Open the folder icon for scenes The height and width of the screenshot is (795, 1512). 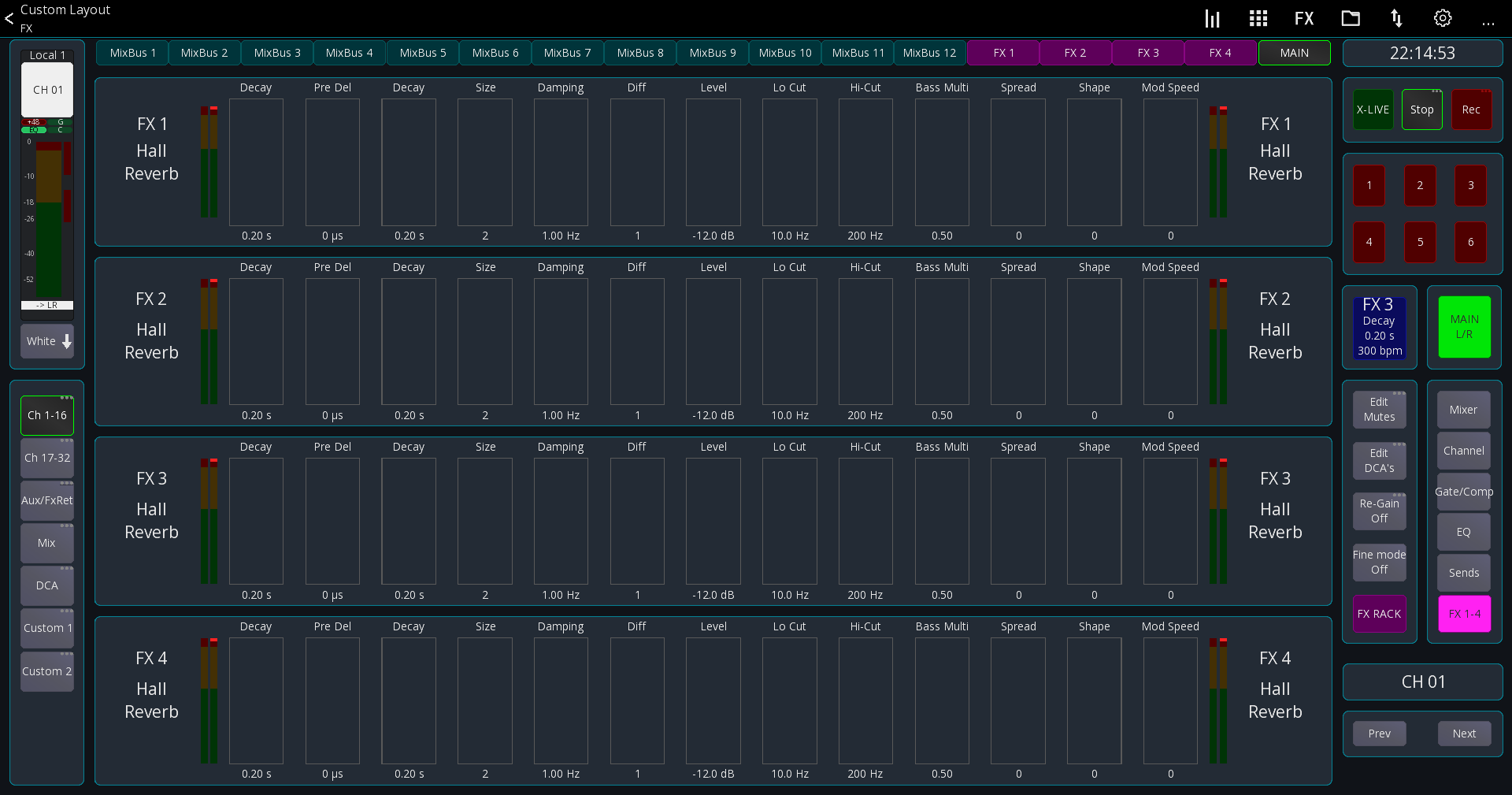[1351, 18]
